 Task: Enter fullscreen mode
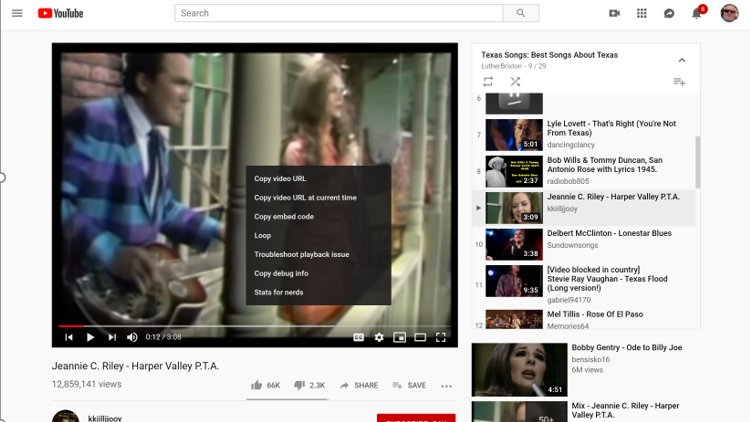pyautogui.click(x=441, y=337)
